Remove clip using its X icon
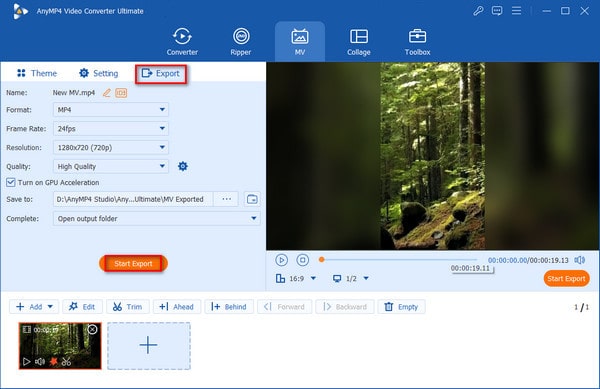 tap(92, 329)
